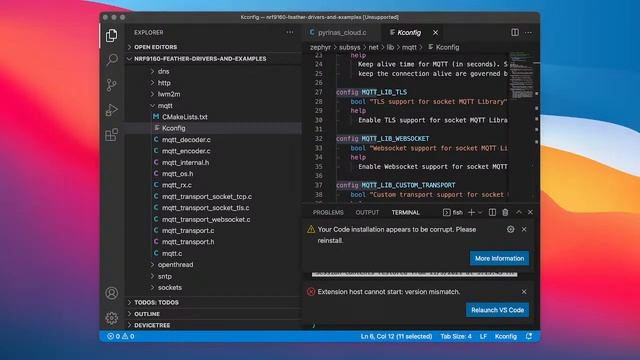Dismiss the extension host version mismatch notification
The image size is (640, 360).
point(524,292)
